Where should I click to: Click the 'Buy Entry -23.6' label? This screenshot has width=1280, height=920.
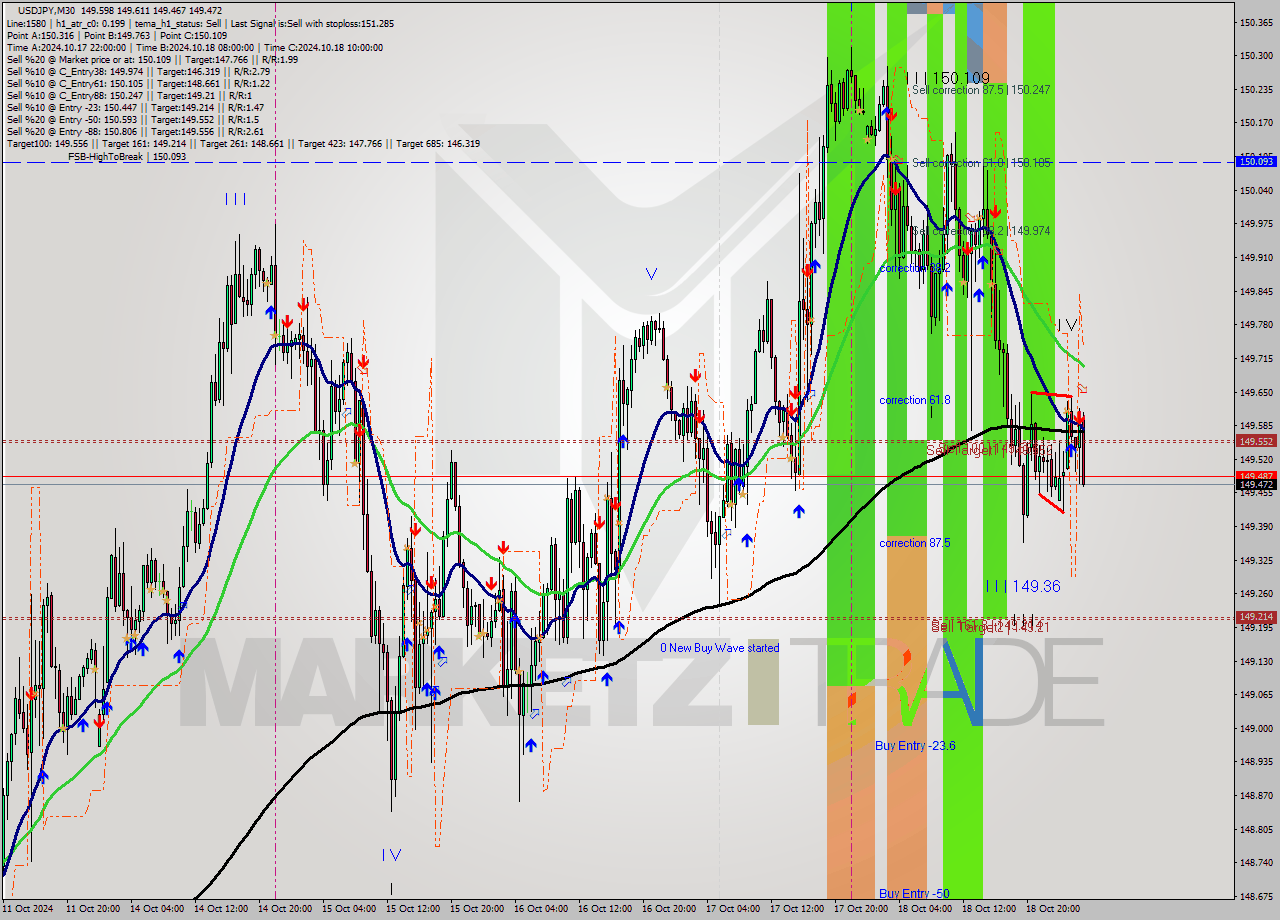pos(915,745)
